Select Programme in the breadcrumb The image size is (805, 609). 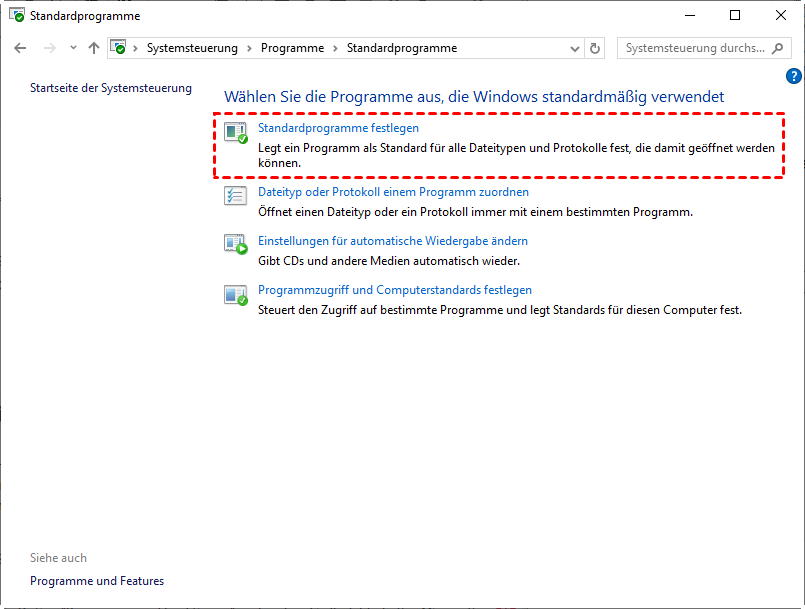[292, 48]
